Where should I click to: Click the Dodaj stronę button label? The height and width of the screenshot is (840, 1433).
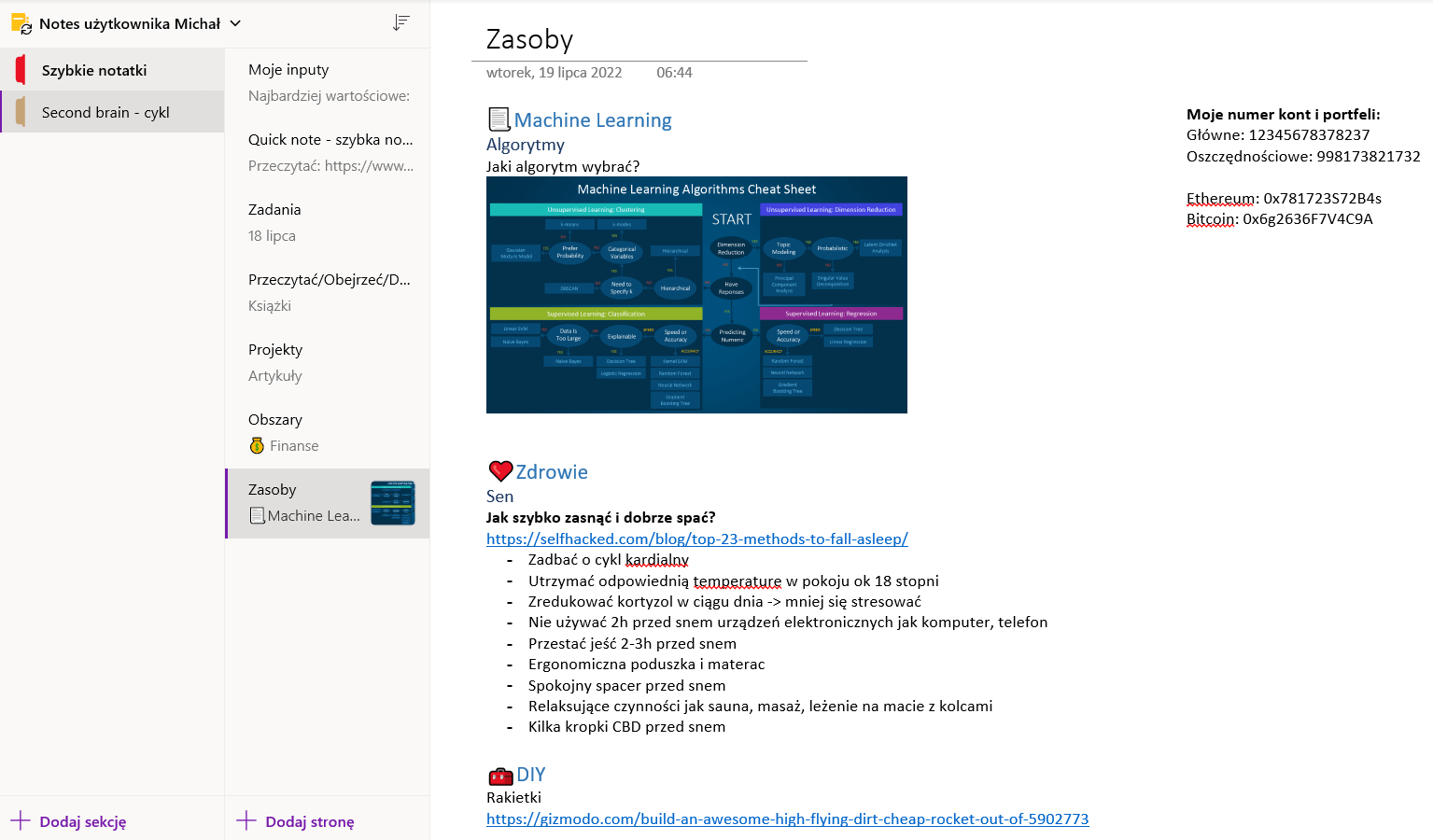coord(310,822)
